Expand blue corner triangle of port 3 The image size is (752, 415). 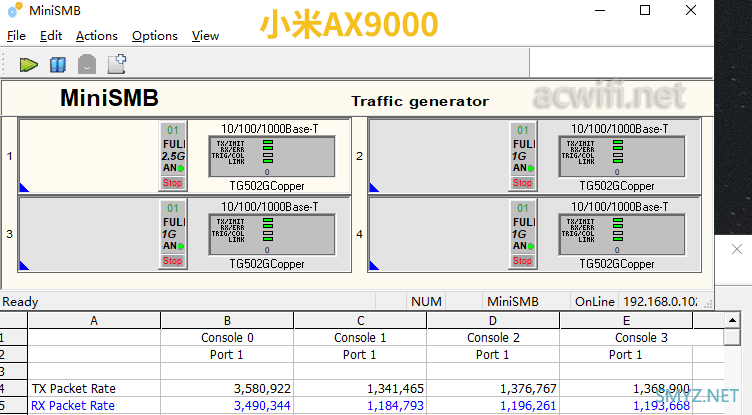tap(24, 264)
